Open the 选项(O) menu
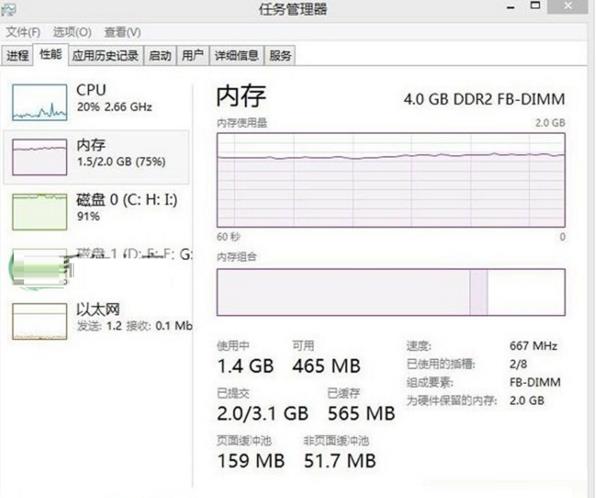 72,32
